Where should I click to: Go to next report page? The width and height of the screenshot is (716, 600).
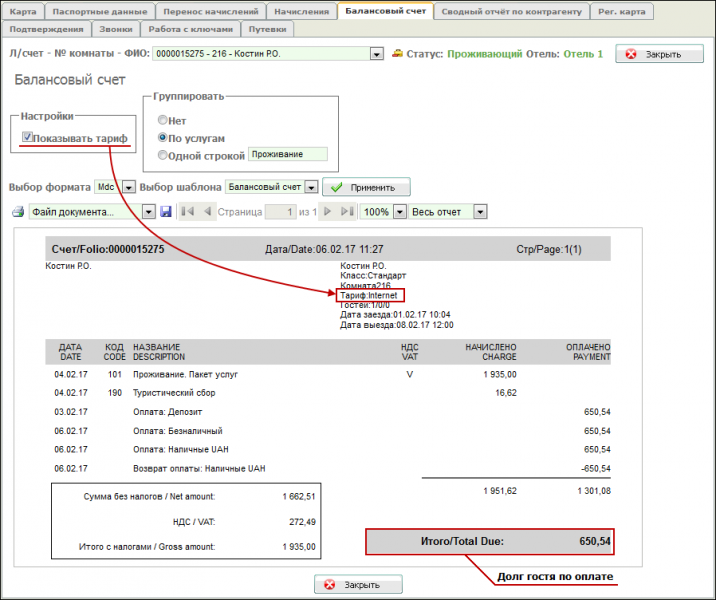click(327, 212)
